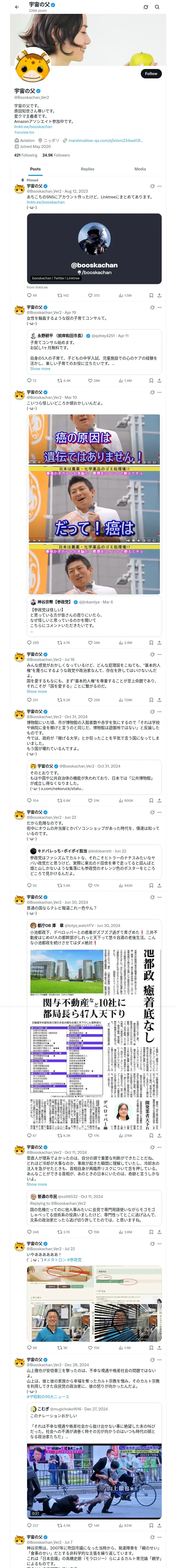This screenshot has height=1568, width=176.
Task: Click the Grok icon on the pinned post
Action: 152,186
